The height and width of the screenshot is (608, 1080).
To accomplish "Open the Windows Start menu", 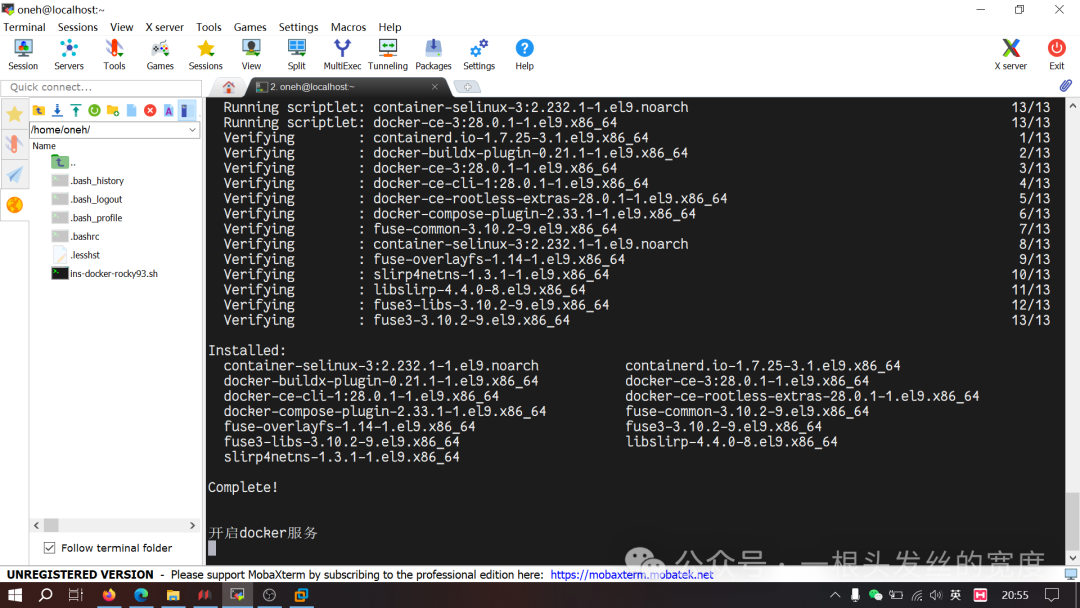I will tap(14, 595).
